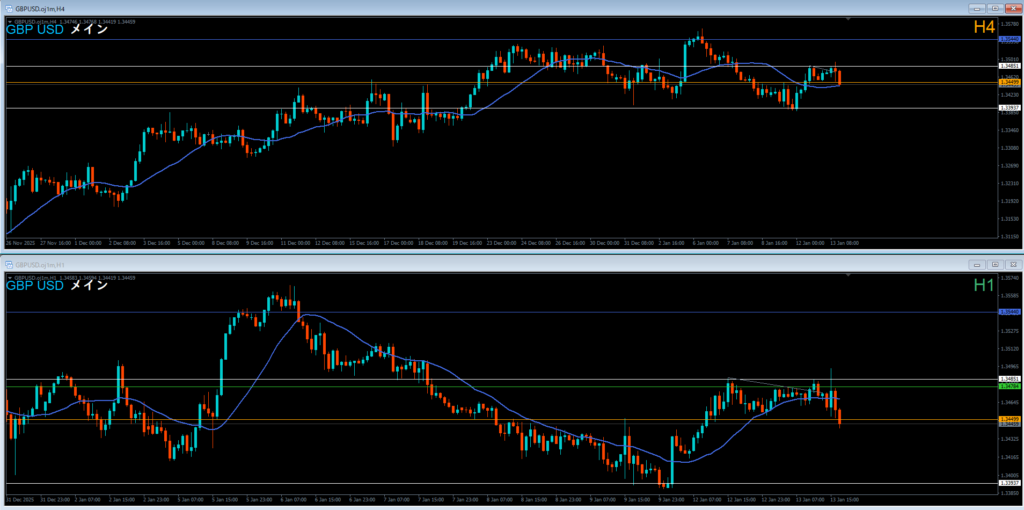Click the green H1 timeframe label
1024x510 pixels.
click(984, 285)
